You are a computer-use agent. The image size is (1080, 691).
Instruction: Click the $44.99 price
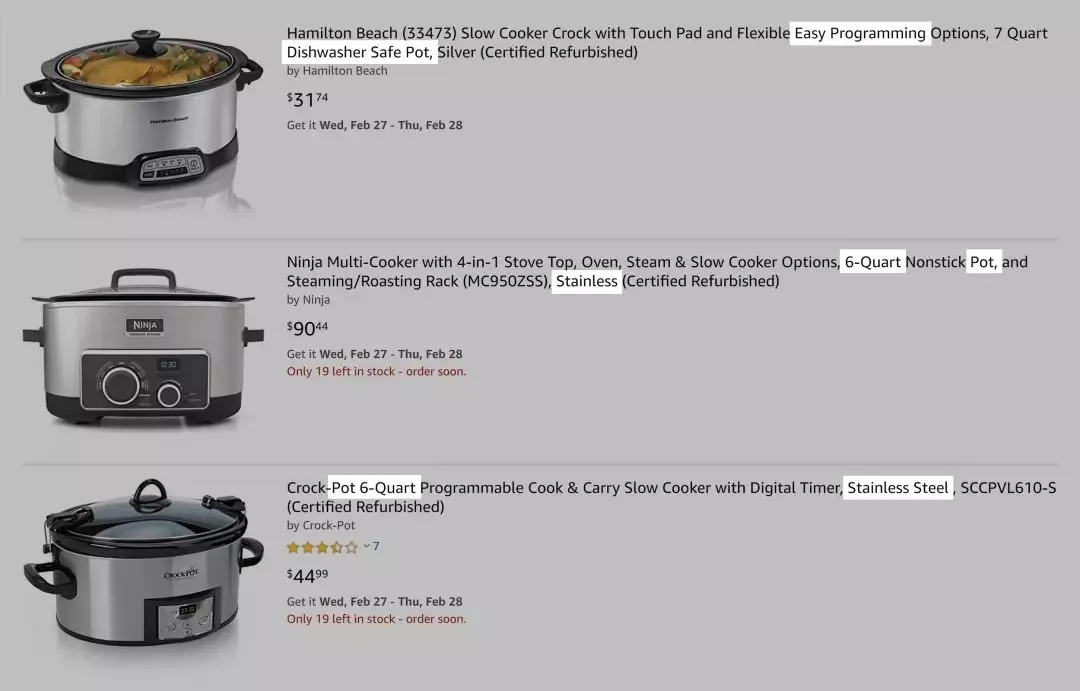tap(307, 575)
